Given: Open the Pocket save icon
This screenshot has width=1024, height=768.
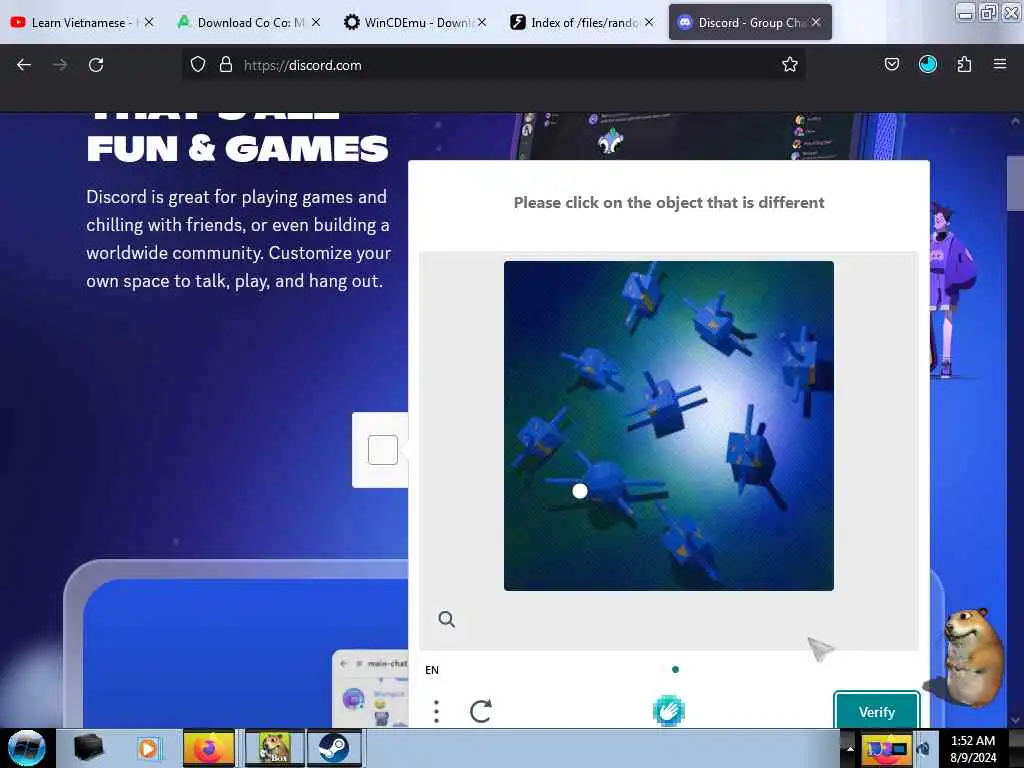Looking at the screenshot, I should pos(891,65).
